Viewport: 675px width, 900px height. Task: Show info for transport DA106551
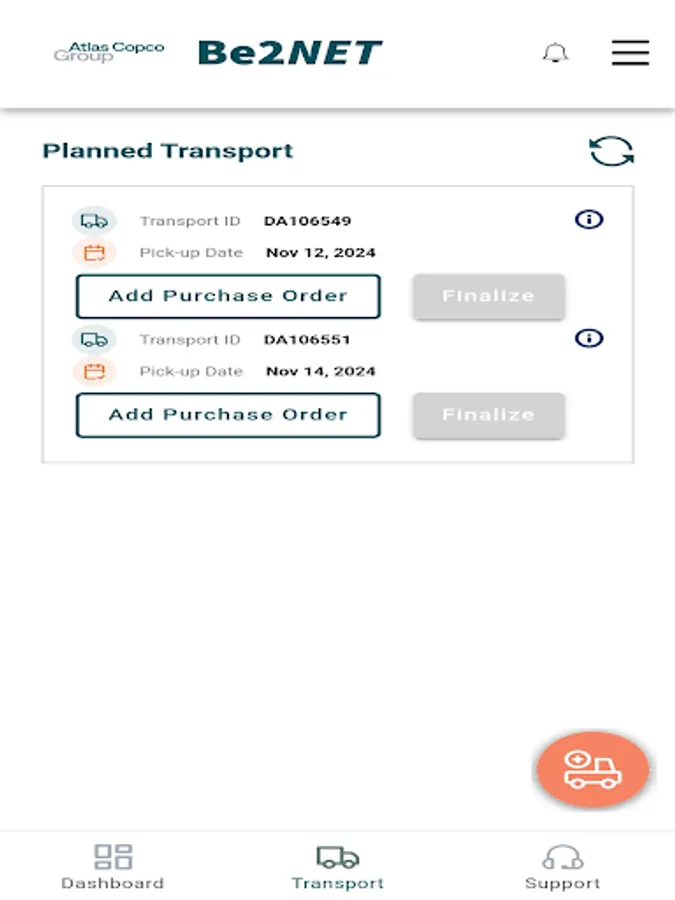pyautogui.click(x=590, y=338)
